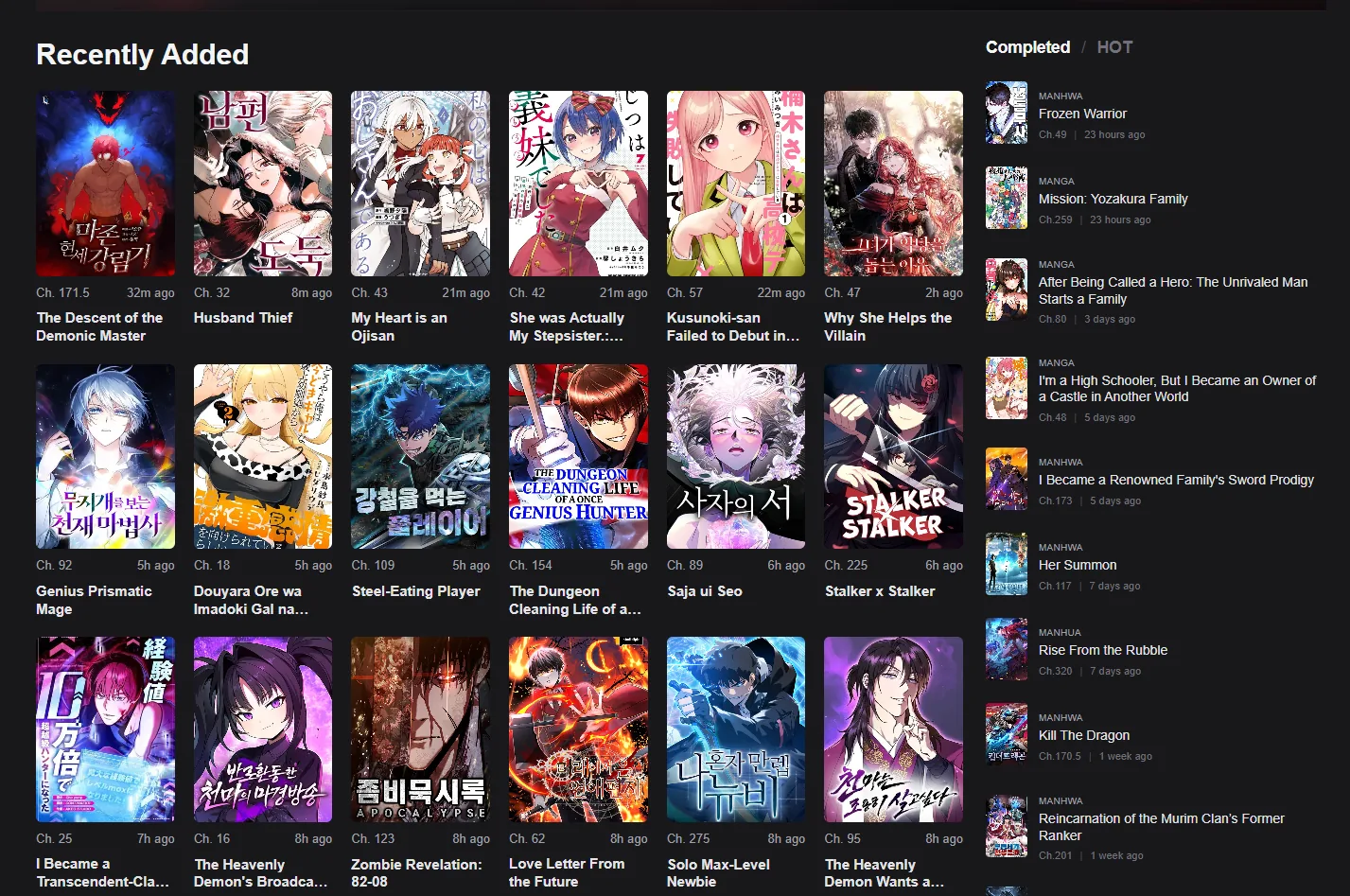Viewport: 1350px width, 896px height.
Task: Click the Genius Prismatic Mage title
Action: click(94, 600)
